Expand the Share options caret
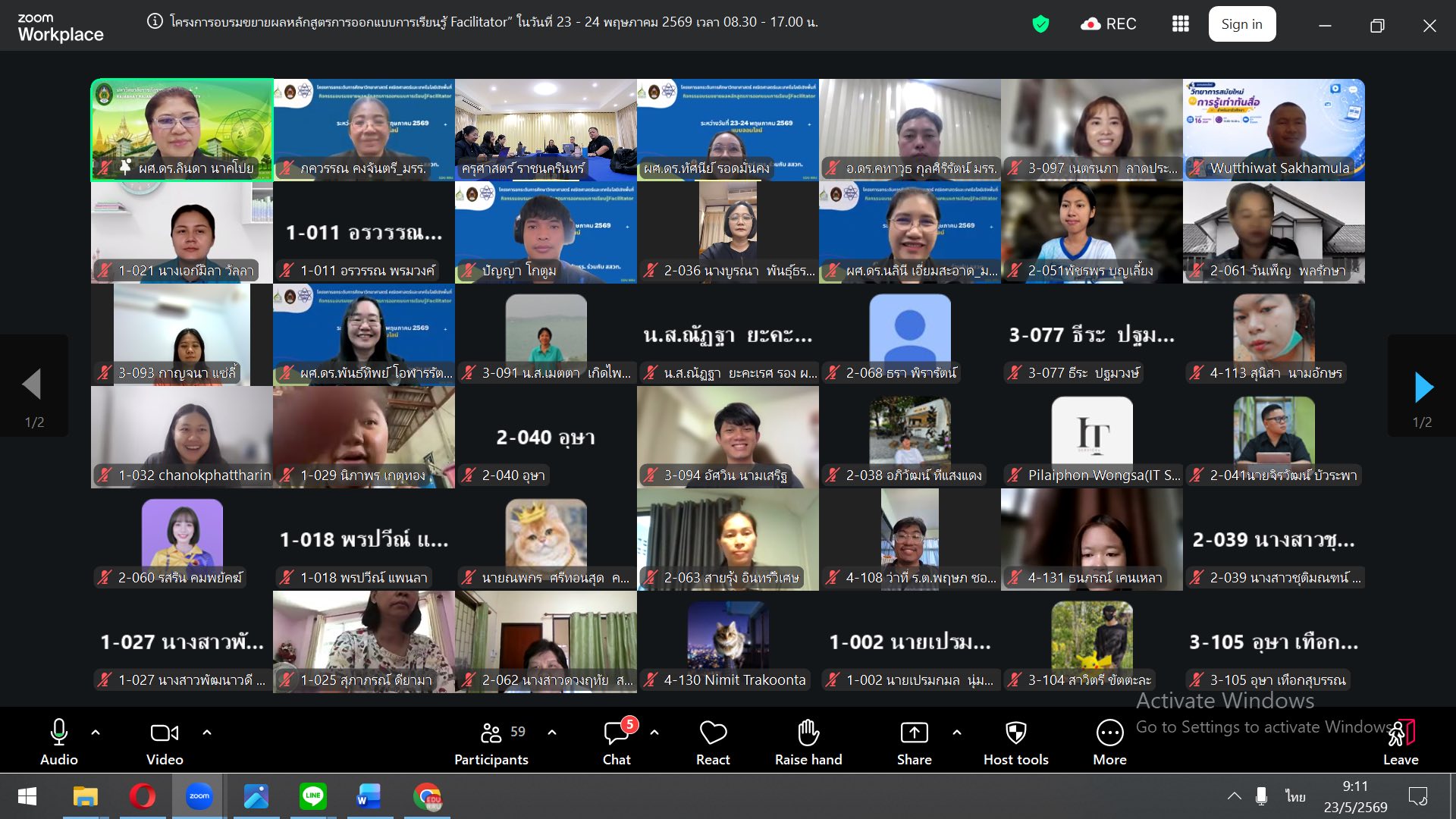The image size is (1456, 819). point(957,733)
